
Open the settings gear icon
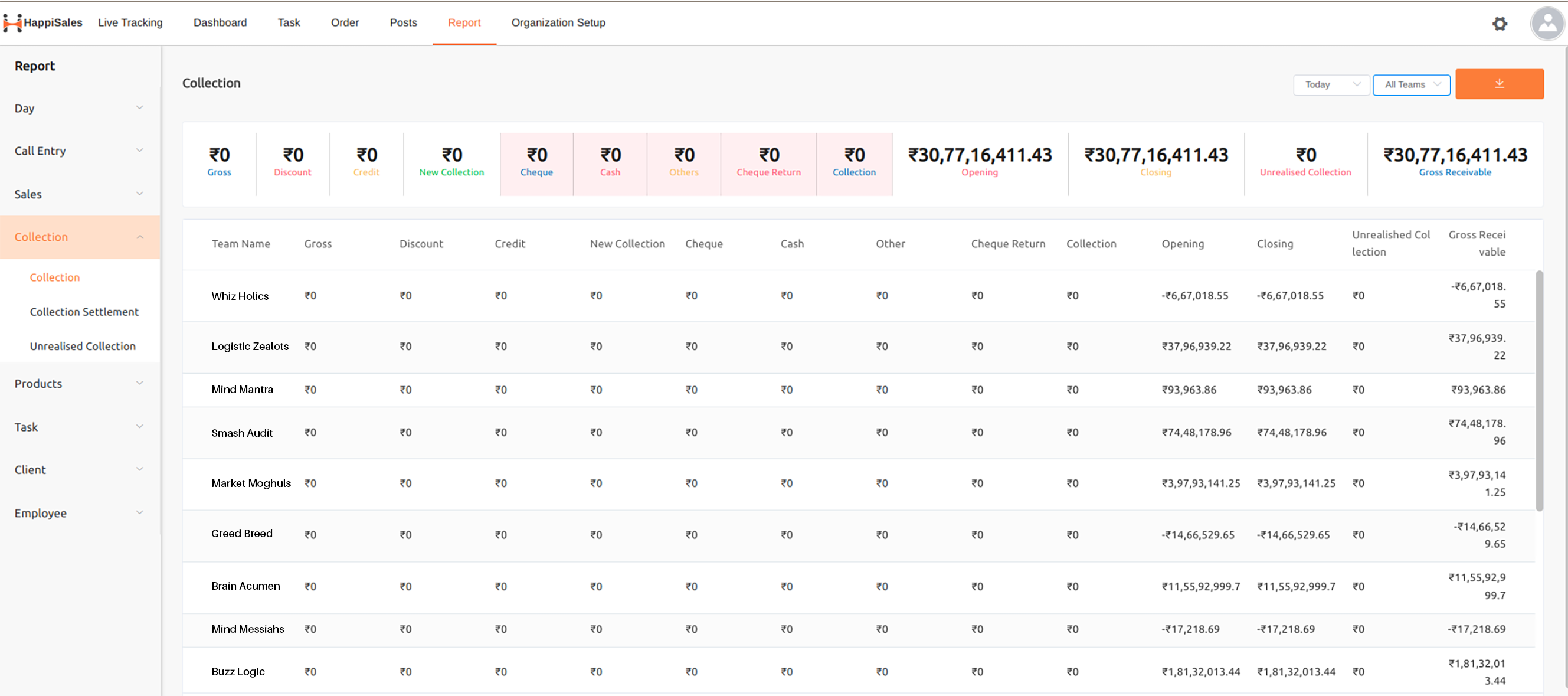pyautogui.click(x=1500, y=23)
